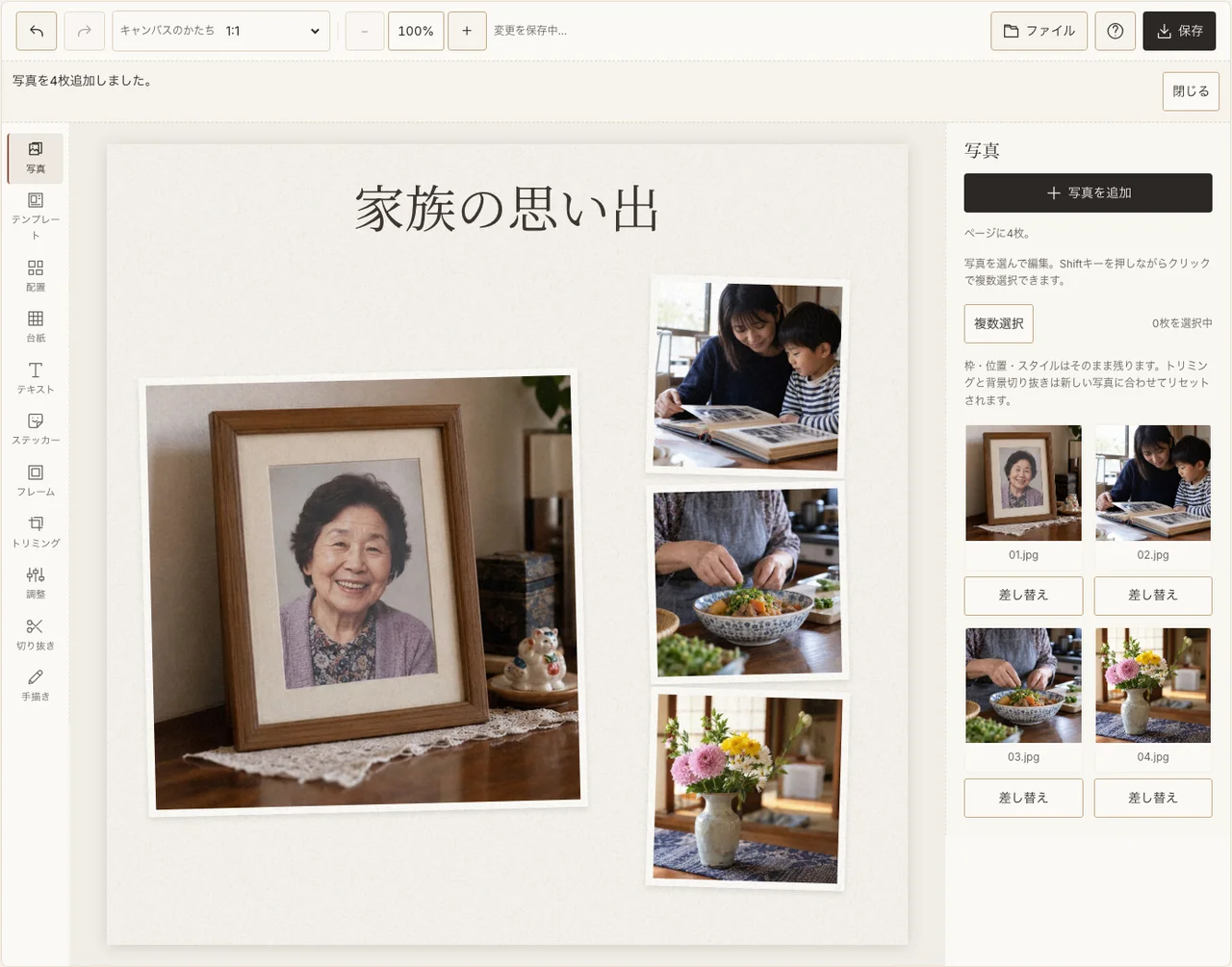Click the redo arrow button
The image size is (1232, 967).
coord(85,31)
